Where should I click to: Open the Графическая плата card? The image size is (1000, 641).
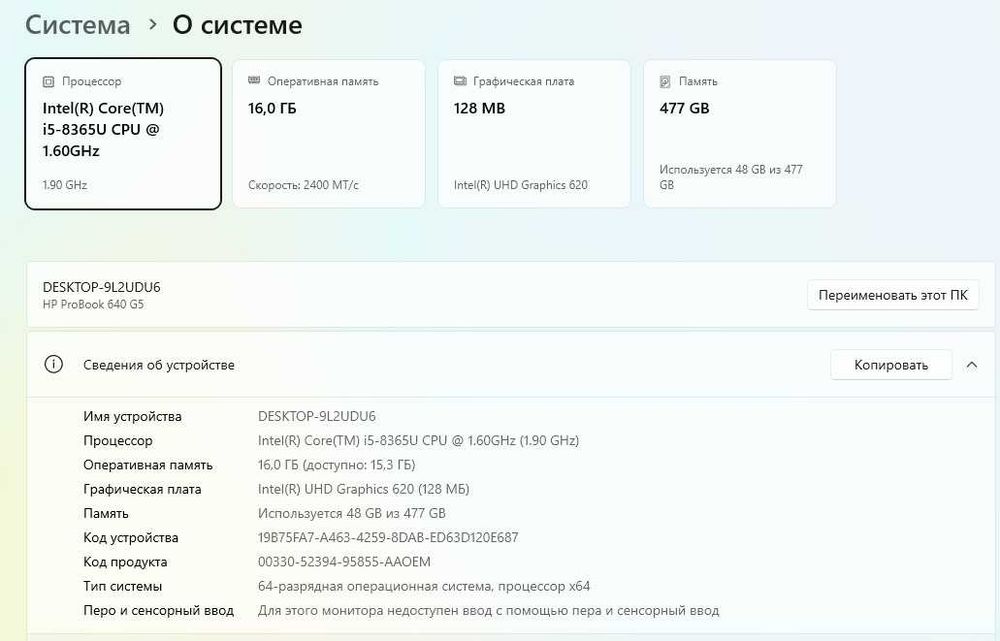point(534,133)
